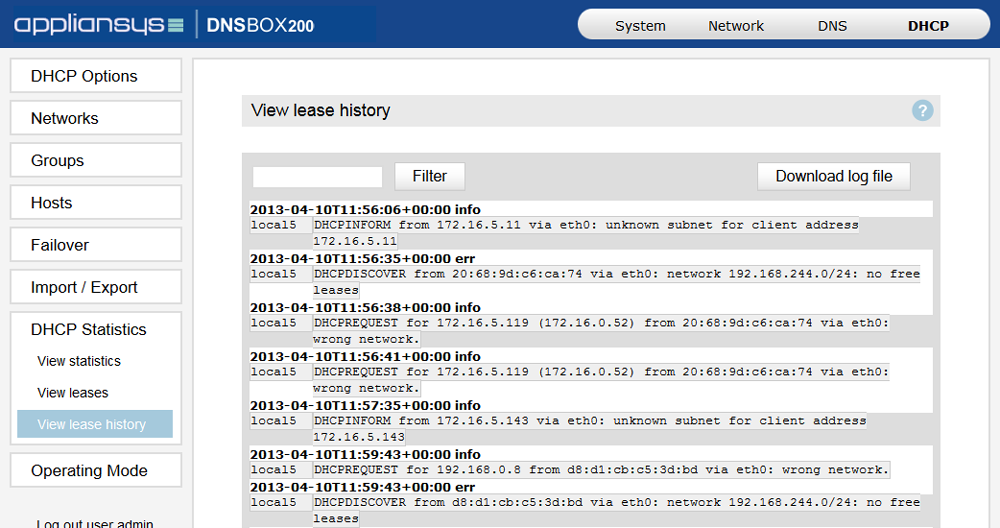
Task: Select log entry 2013-04-10T11:59:43 info
Action: pyautogui.click(x=365, y=455)
